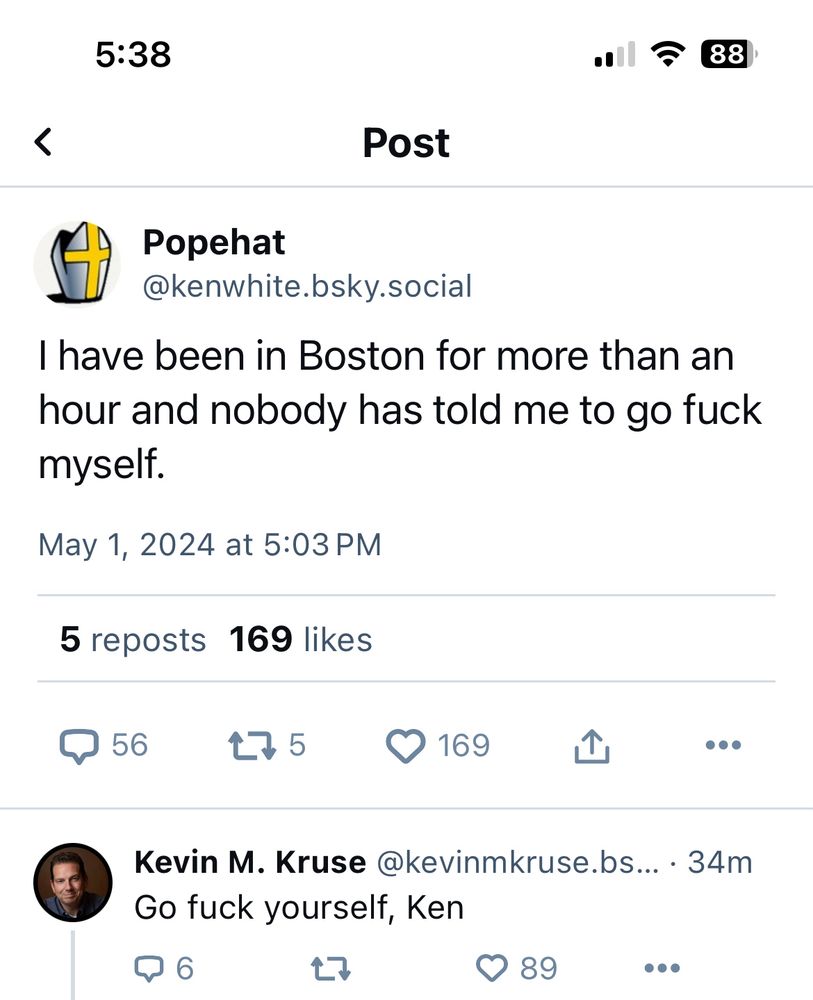Share Popehat's post using share icon
813x1000 pixels.
[591, 745]
